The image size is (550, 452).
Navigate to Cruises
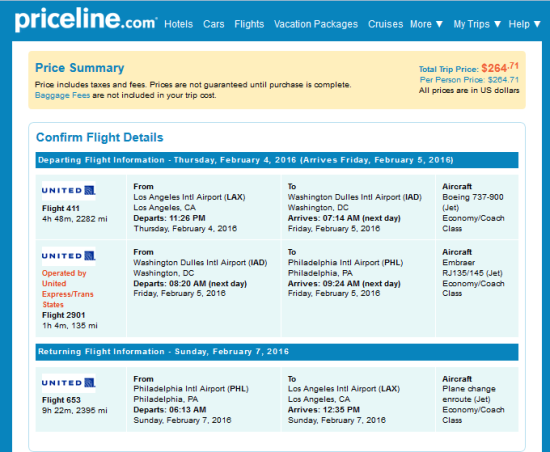point(385,24)
